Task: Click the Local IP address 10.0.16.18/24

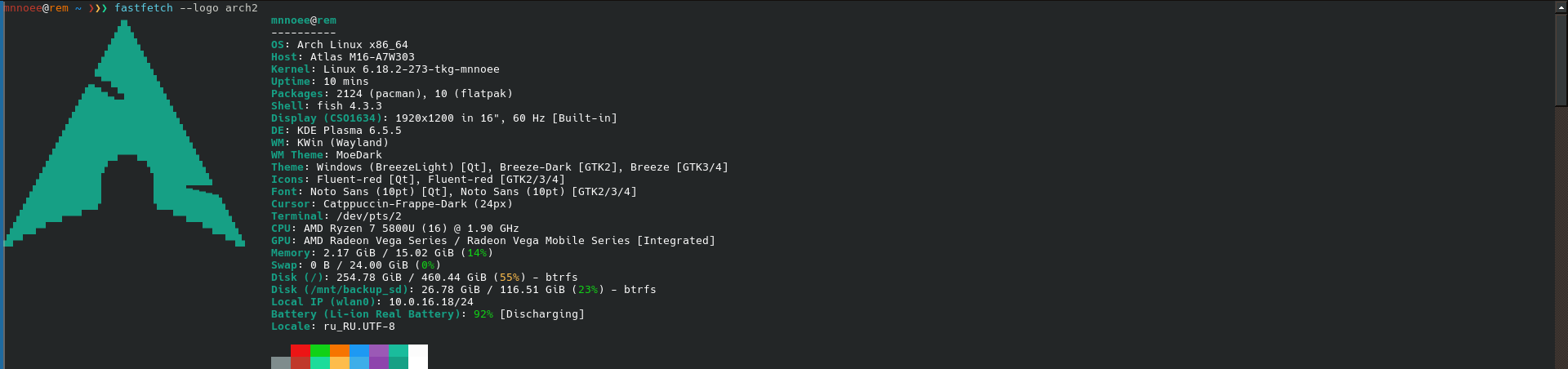Action: 430,302
